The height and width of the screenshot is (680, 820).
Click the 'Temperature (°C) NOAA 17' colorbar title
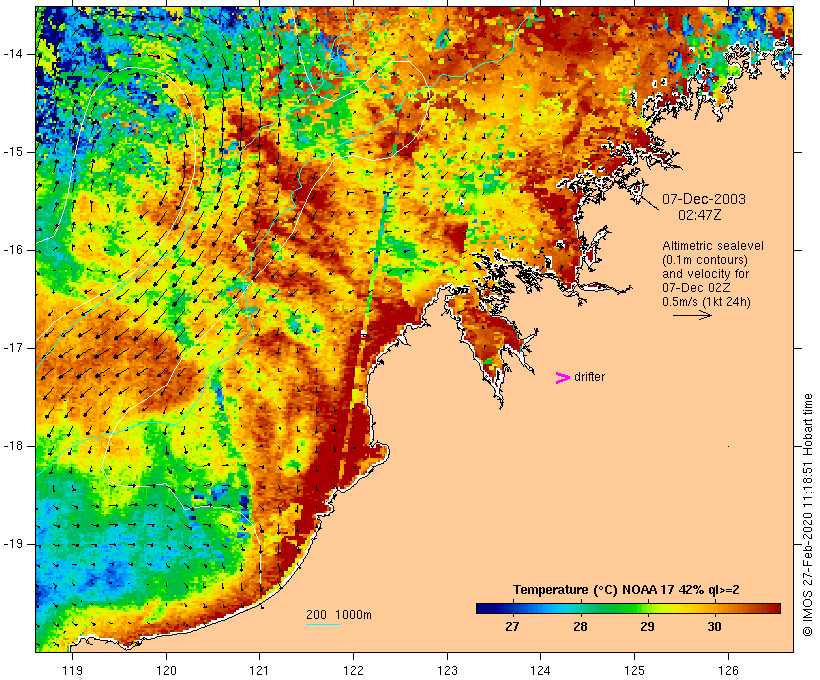point(625,590)
